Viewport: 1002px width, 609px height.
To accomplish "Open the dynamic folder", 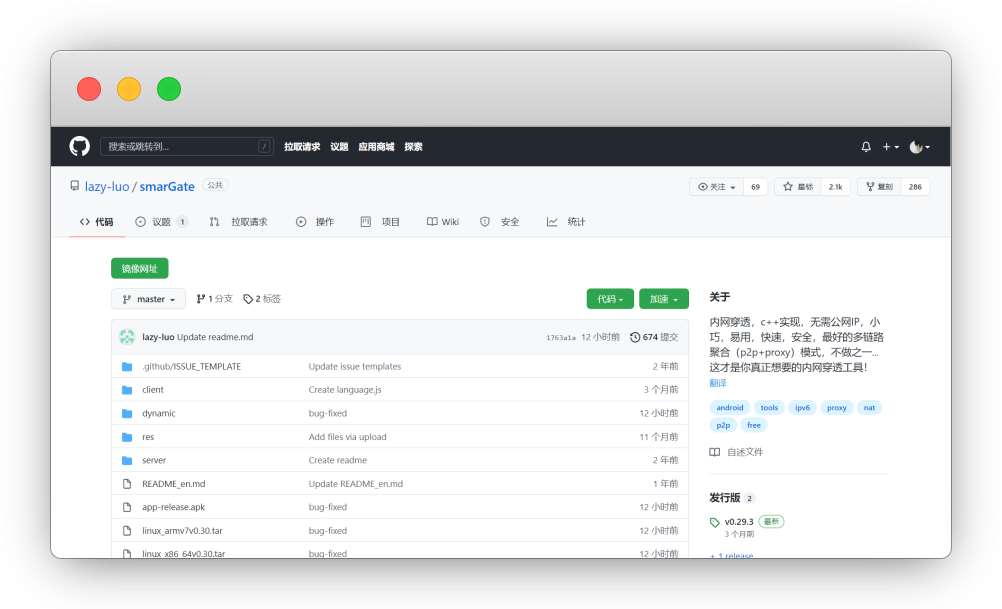I will (159, 413).
